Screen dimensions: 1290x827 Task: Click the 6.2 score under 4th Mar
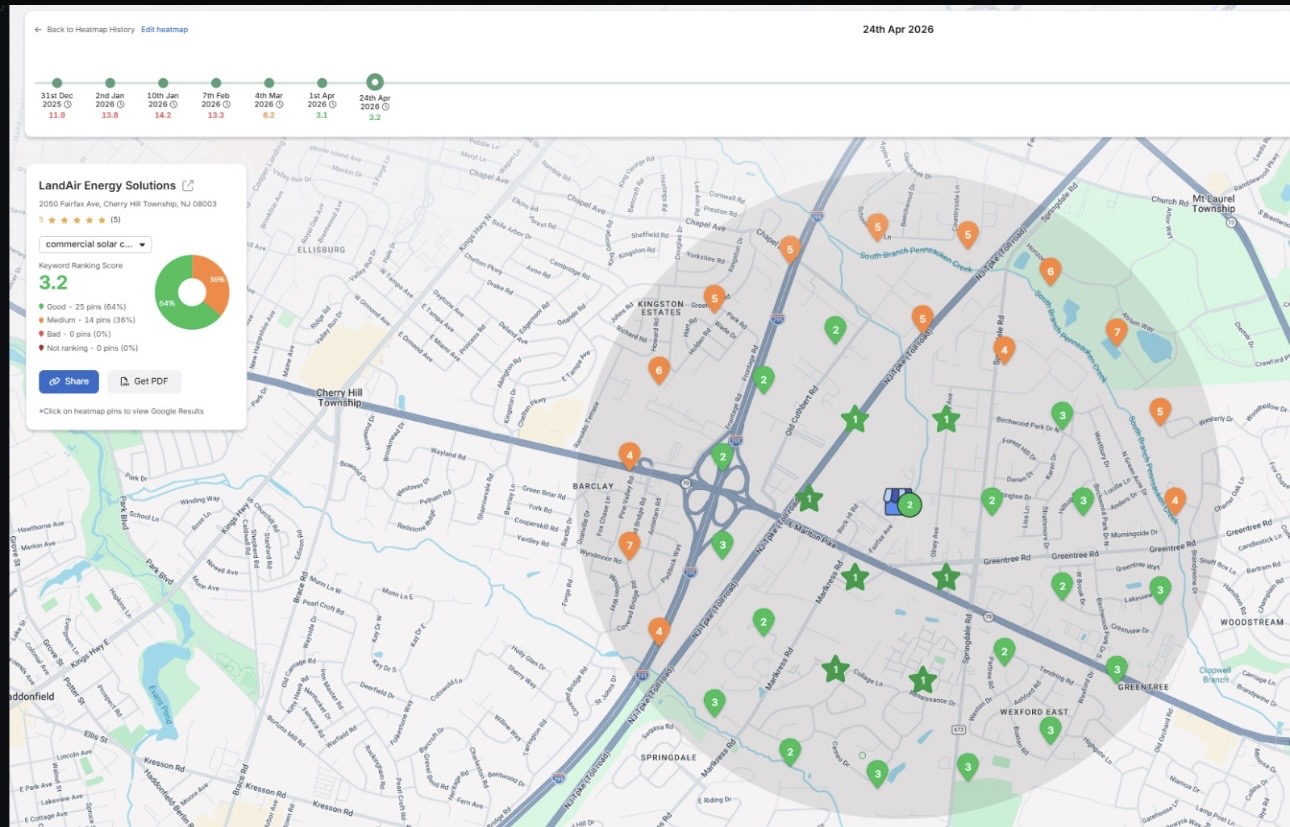269,116
